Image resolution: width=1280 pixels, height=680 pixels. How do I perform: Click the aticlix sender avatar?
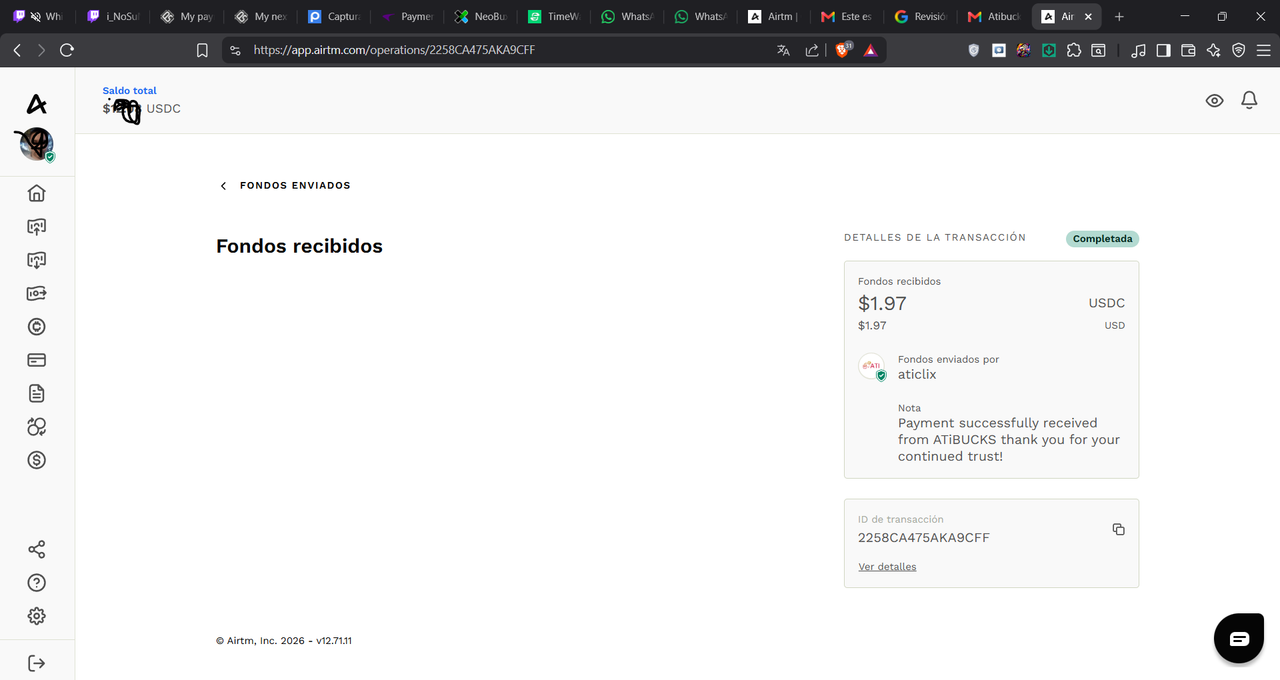(x=871, y=366)
